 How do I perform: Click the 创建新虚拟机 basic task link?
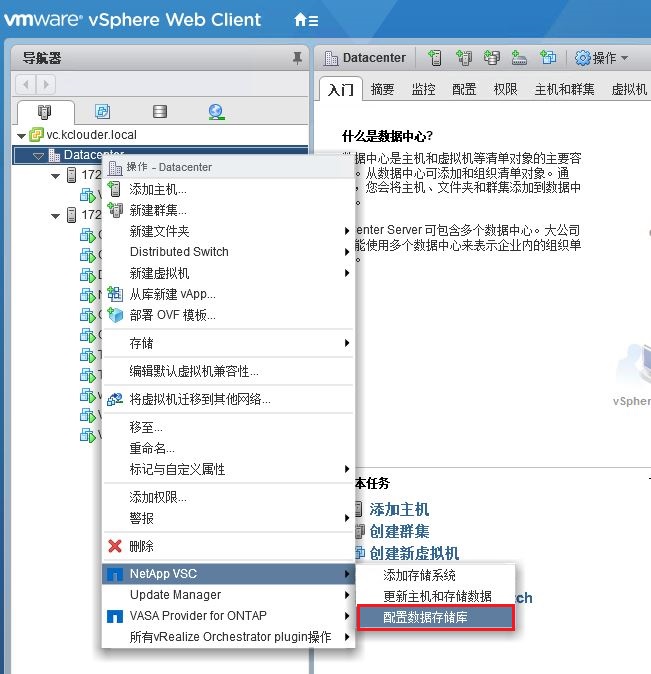coord(414,554)
